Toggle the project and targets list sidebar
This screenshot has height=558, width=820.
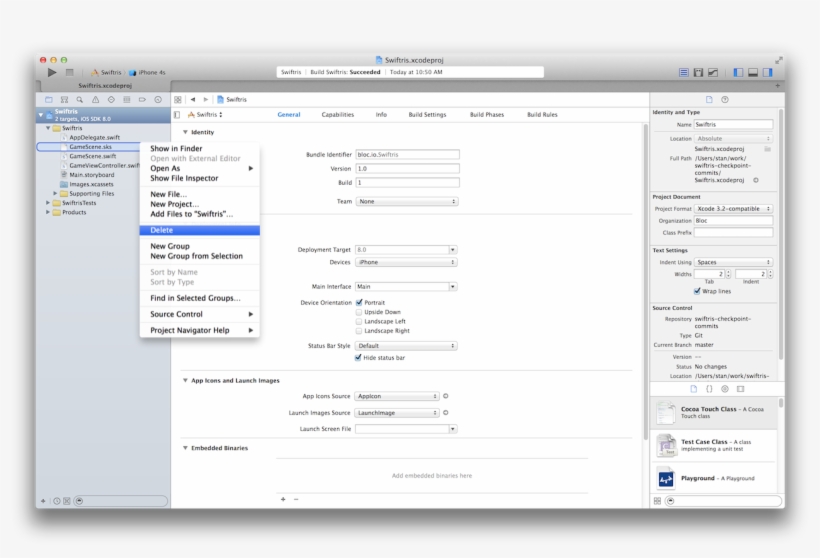pyautogui.click(x=177, y=115)
